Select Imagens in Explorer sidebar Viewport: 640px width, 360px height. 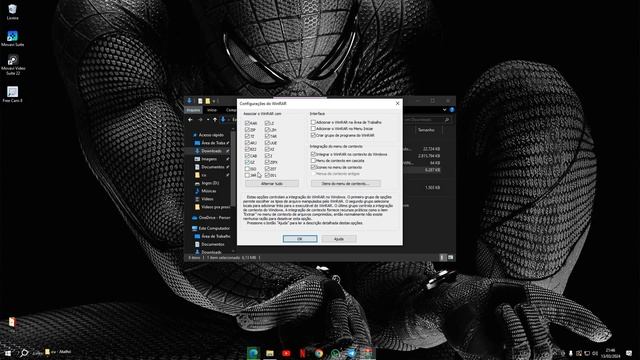pos(209,159)
